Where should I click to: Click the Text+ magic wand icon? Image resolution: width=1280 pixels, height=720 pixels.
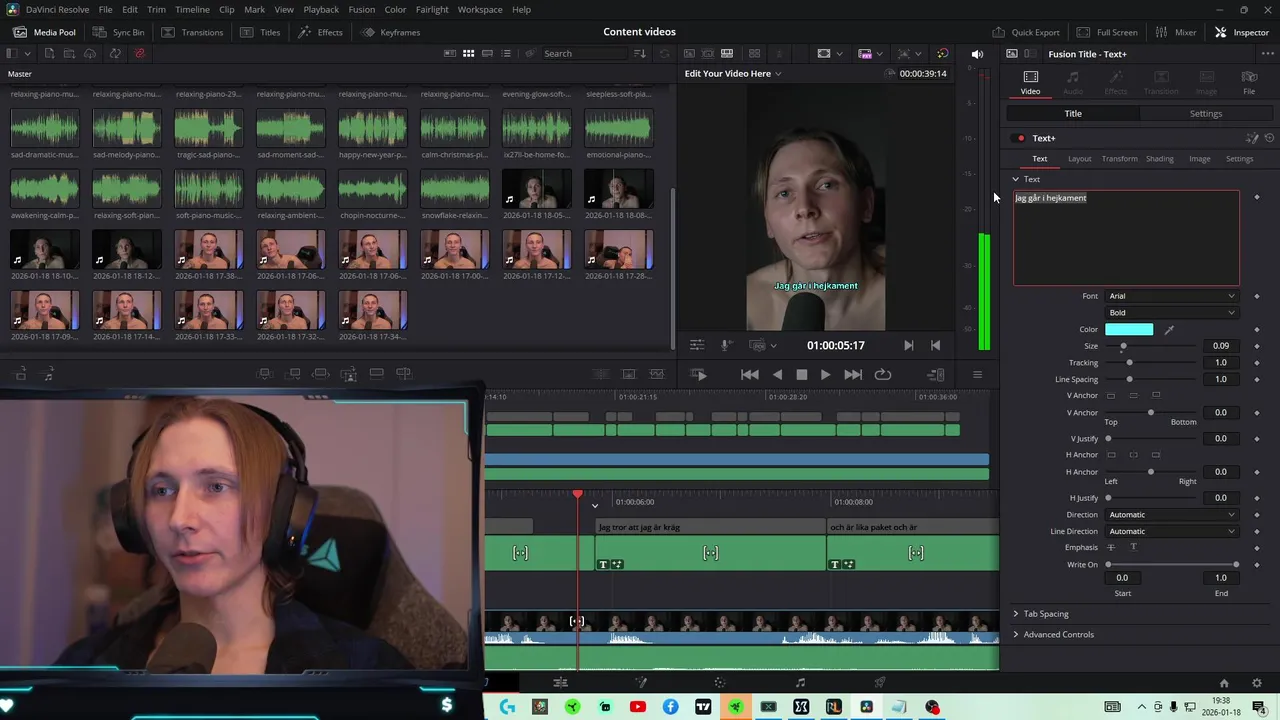1252,138
